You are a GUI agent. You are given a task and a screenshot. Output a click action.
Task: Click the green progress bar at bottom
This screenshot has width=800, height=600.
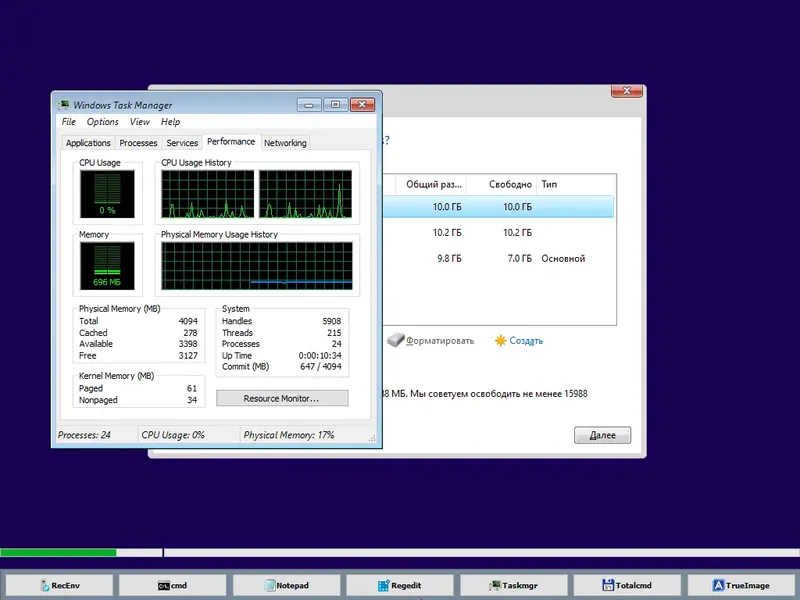coord(60,551)
